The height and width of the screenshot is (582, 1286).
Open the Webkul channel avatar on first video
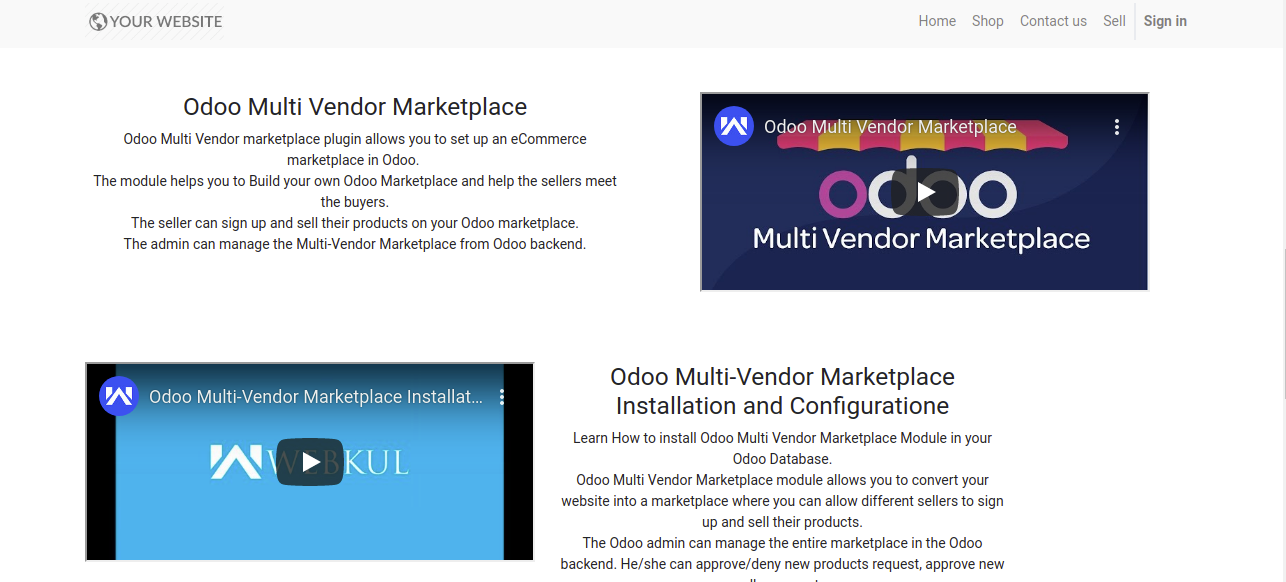click(x=733, y=126)
